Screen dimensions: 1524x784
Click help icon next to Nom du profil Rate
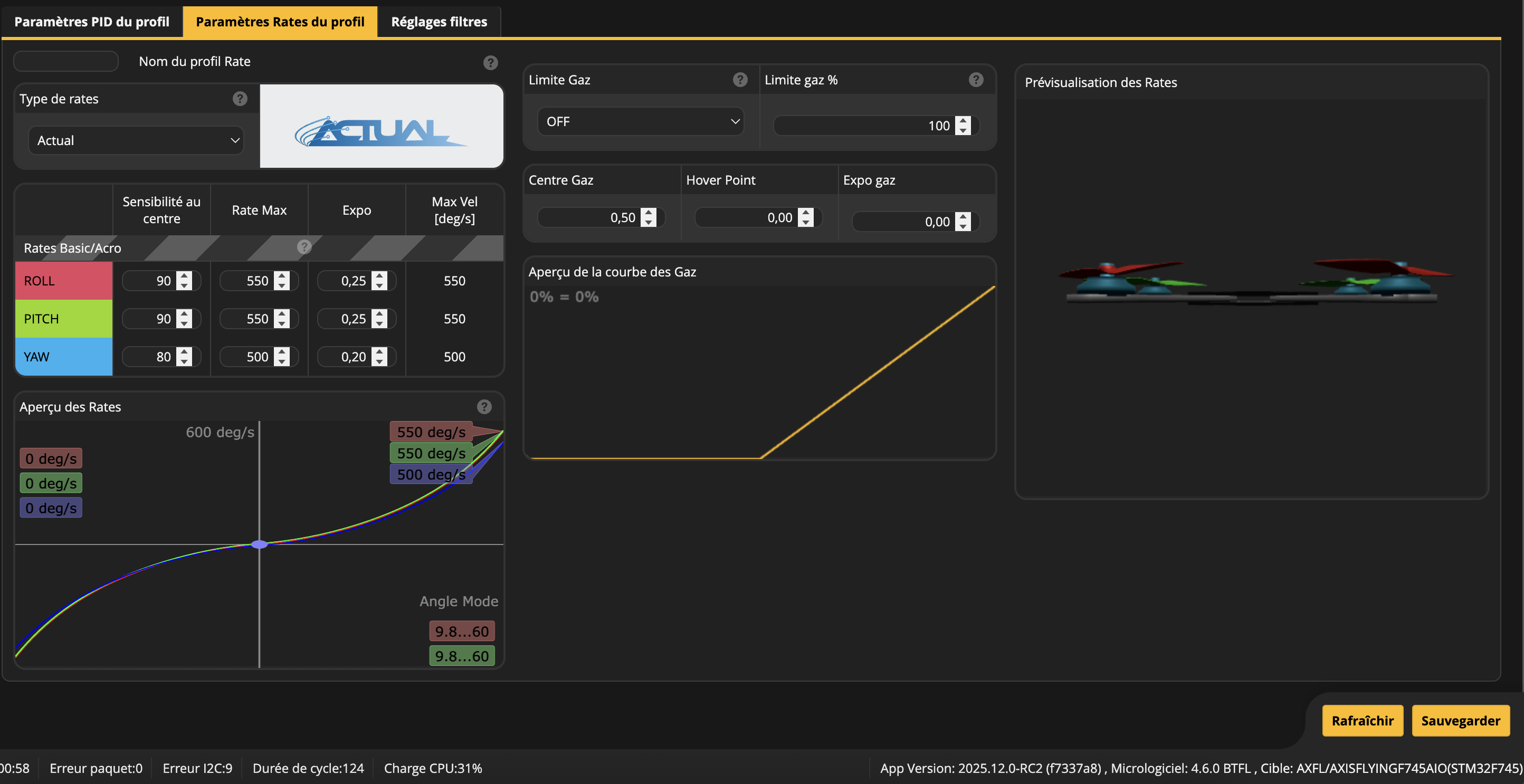(x=490, y=63)
